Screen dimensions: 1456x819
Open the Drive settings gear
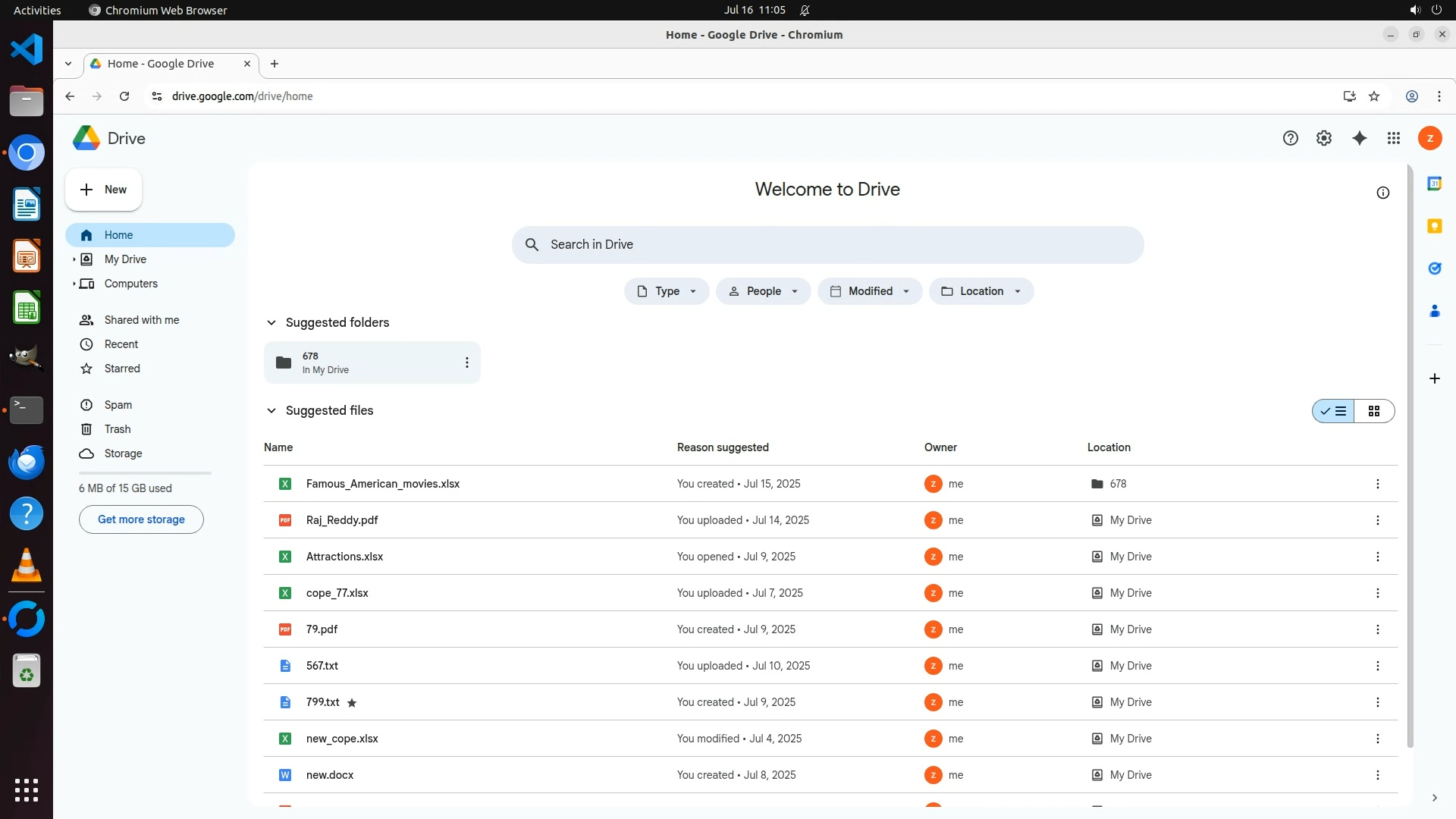coord(1324,138)
